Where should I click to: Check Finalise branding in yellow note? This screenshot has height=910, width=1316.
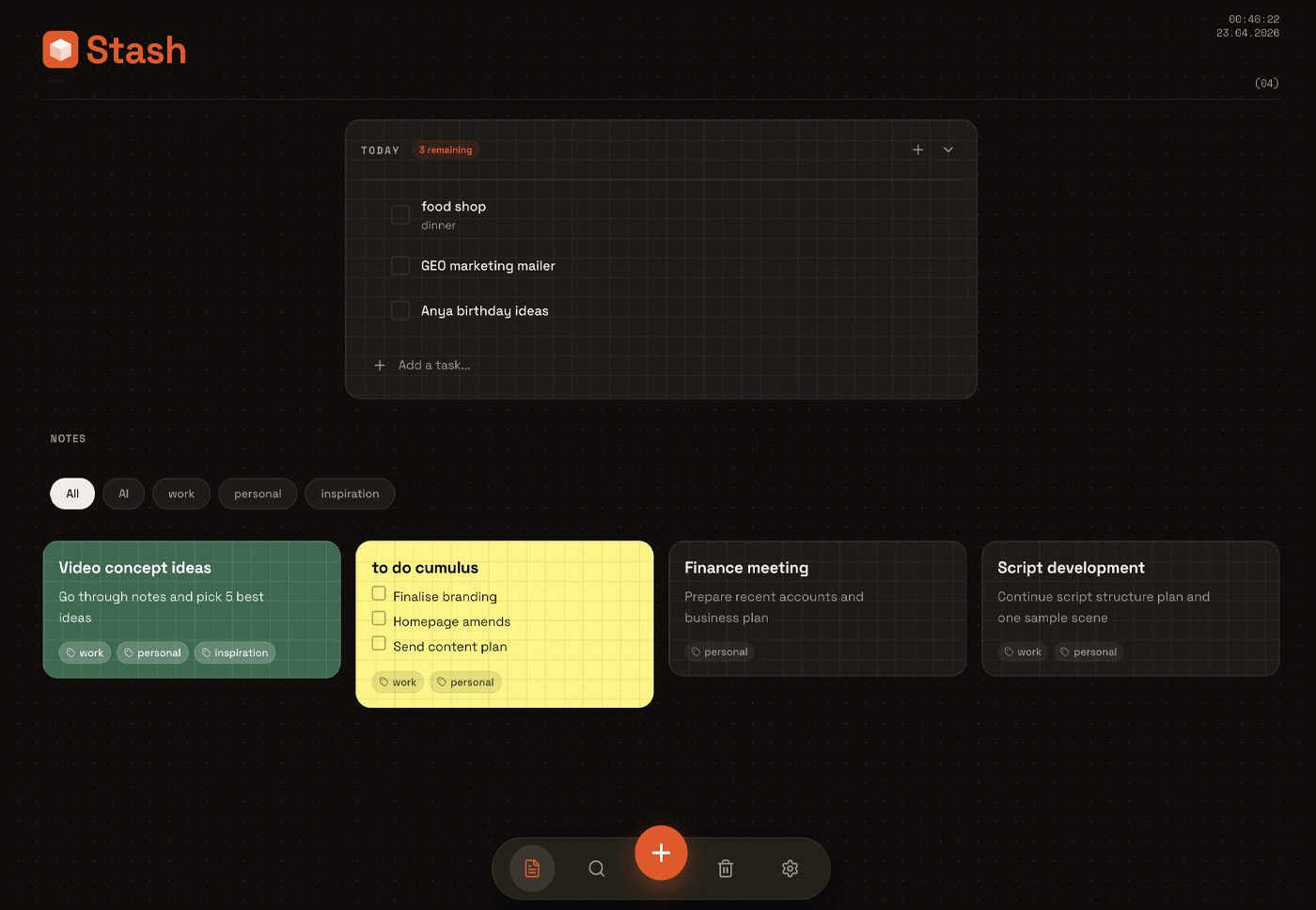[379, 593]
